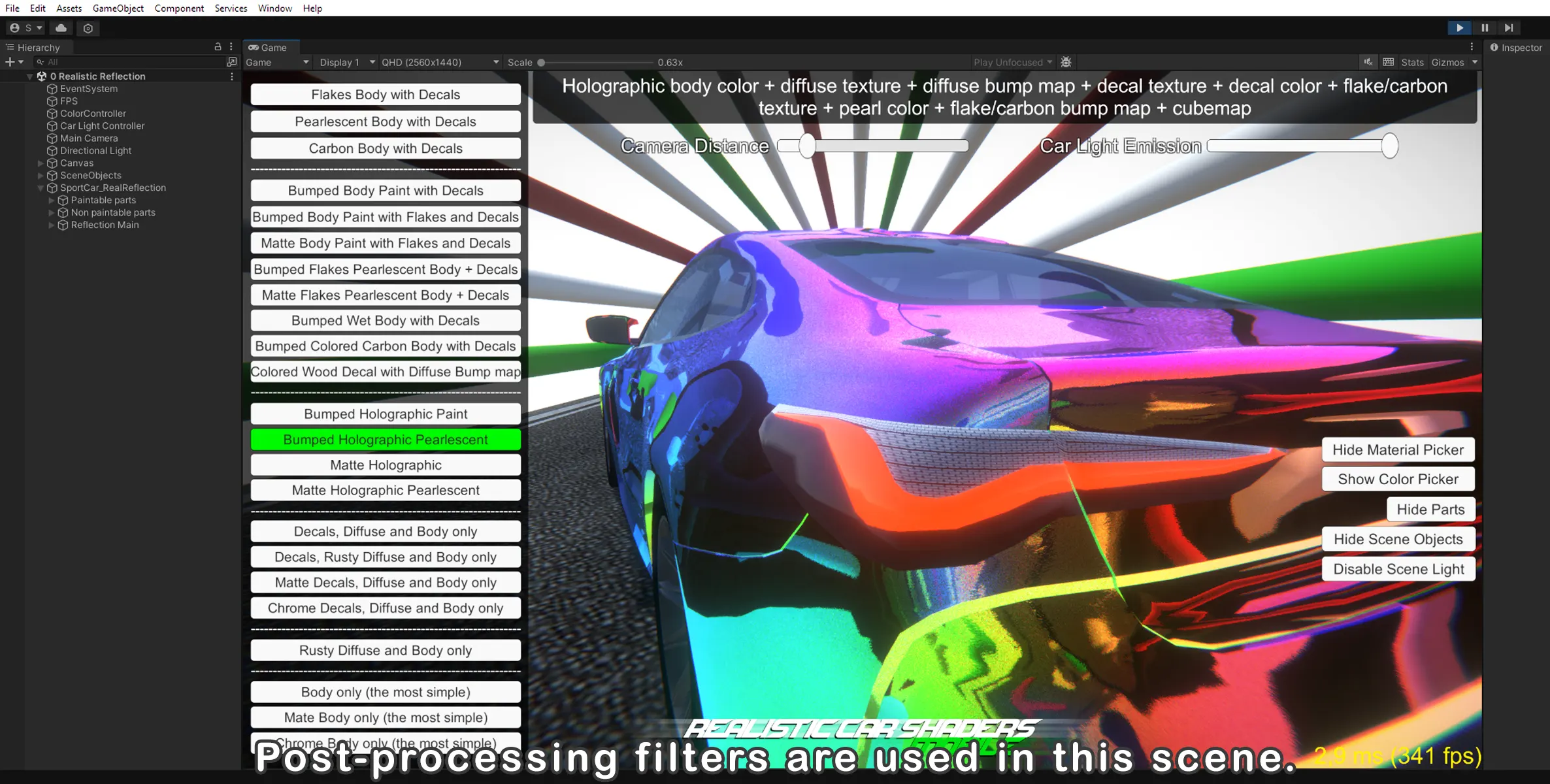This screenshot has height=784, width=1550.
Task: Open the frame debugger bug icon
Action: 1066,62
